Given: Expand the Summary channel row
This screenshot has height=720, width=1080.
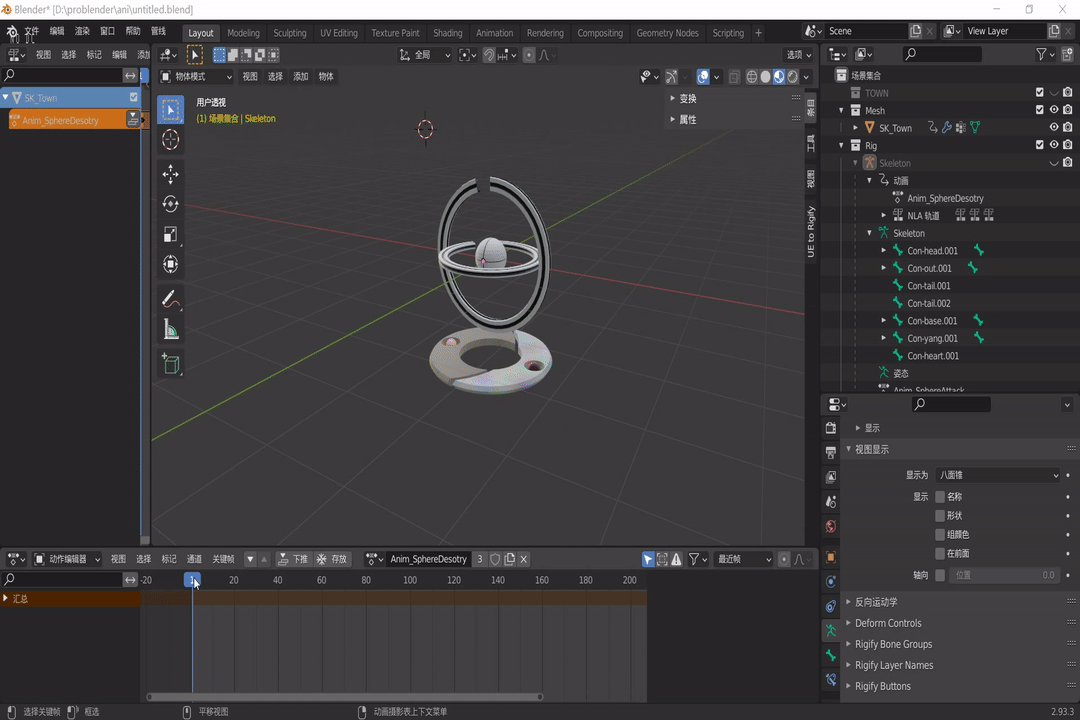Looking at the screenshot, I should pos(6,598).
